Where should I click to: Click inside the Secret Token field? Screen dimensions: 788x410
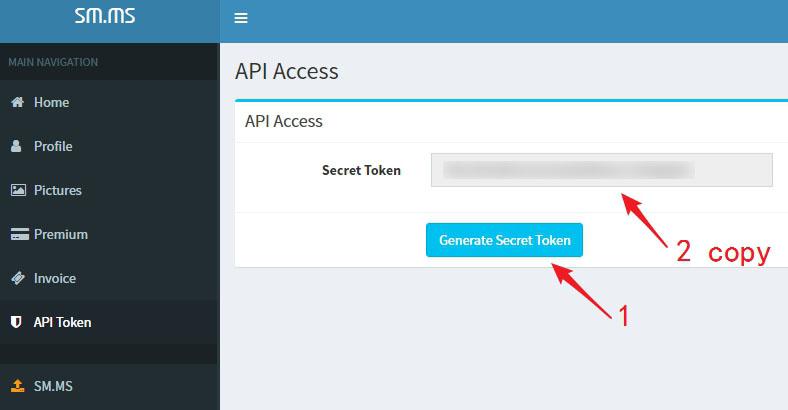[x=602, y=170]
